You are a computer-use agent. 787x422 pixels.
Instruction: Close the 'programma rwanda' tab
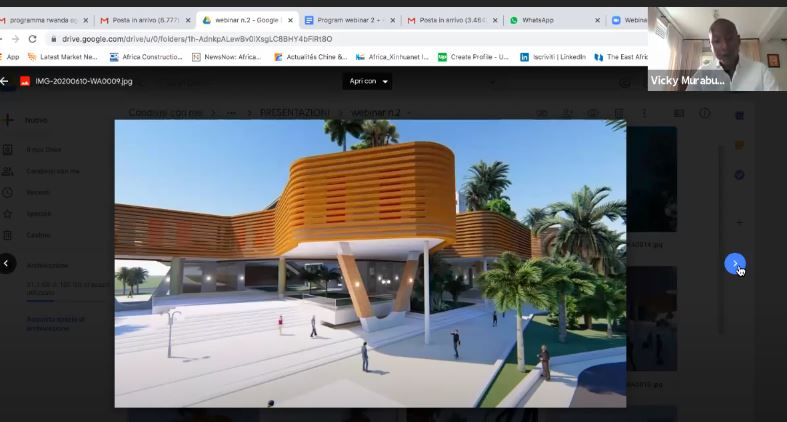coord(85,21)
